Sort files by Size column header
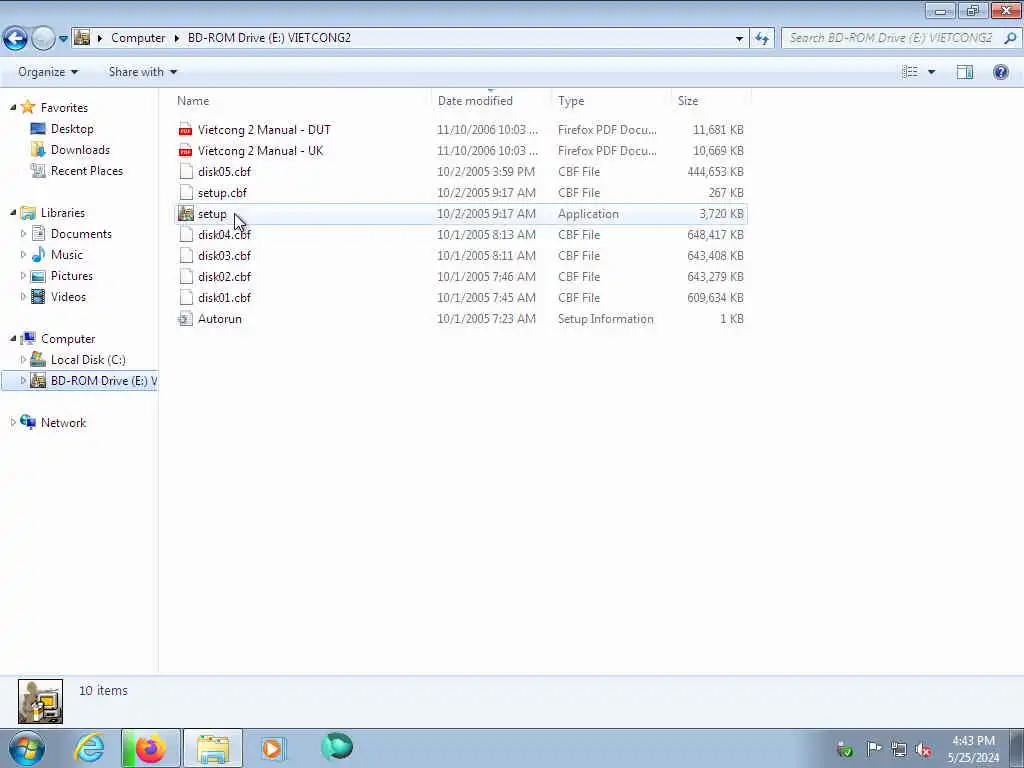 pyautogui.click(x=688, y=101)
